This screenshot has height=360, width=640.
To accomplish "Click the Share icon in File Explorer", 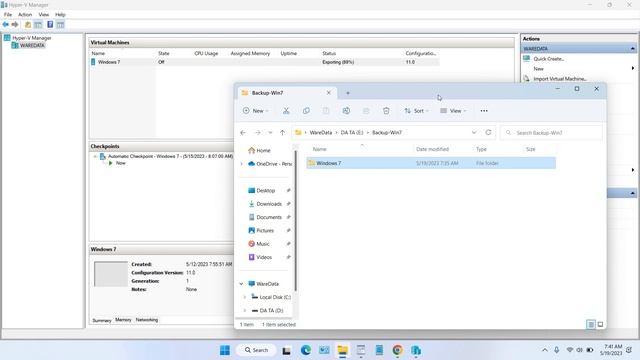I will point(366,111).
